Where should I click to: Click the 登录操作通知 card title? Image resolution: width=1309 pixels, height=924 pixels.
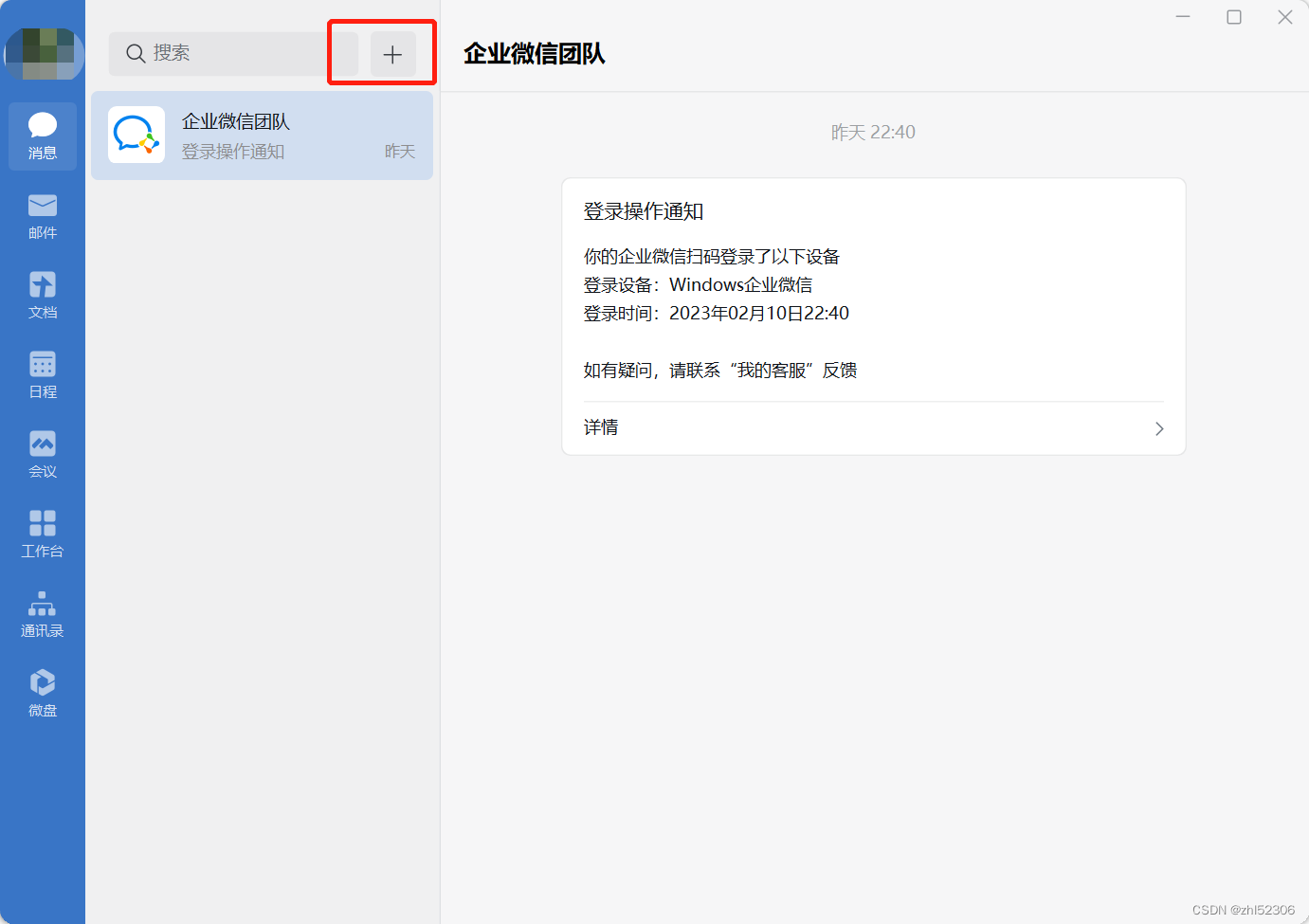coord(644,211)
